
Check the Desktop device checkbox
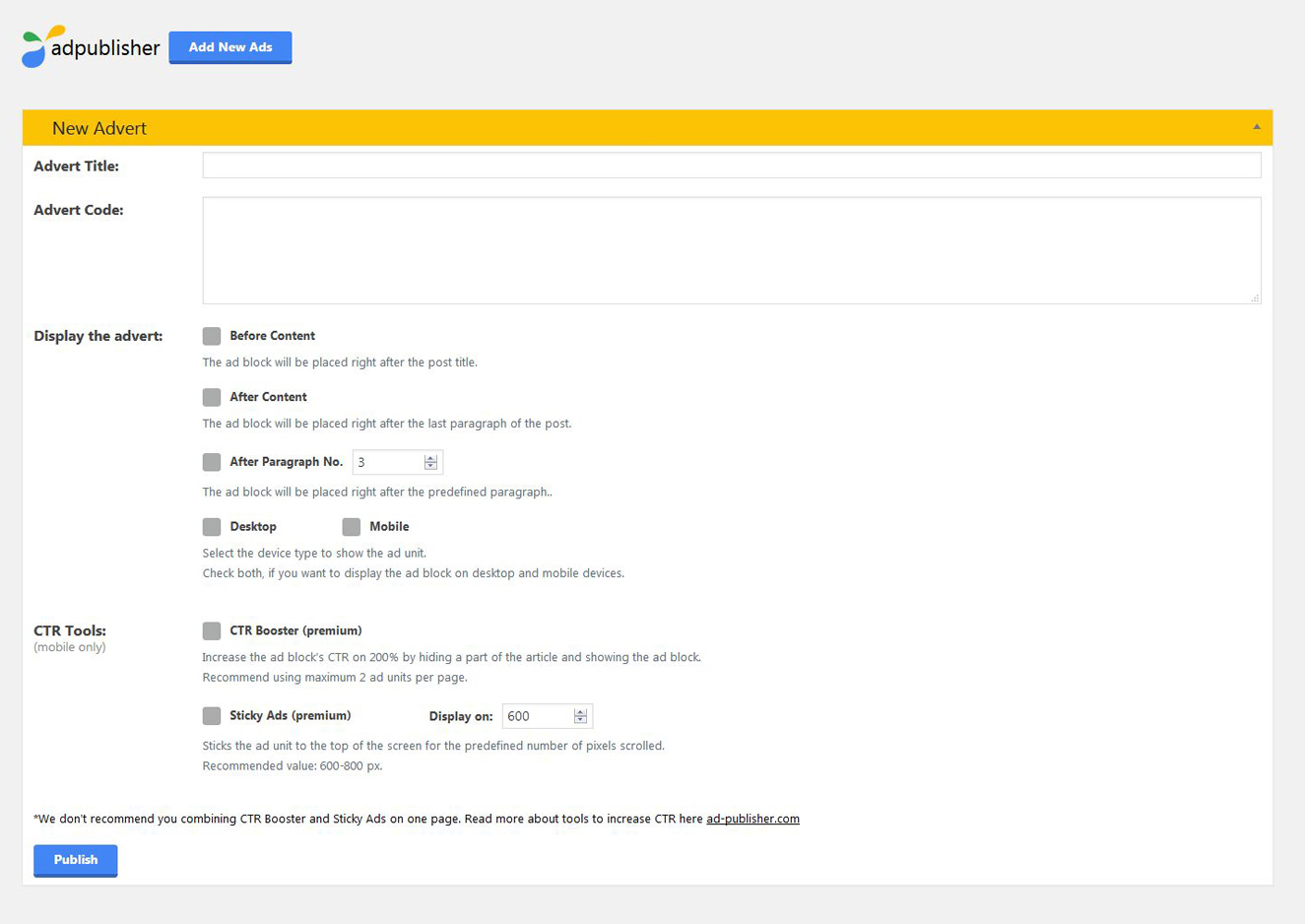pos(212,527)
